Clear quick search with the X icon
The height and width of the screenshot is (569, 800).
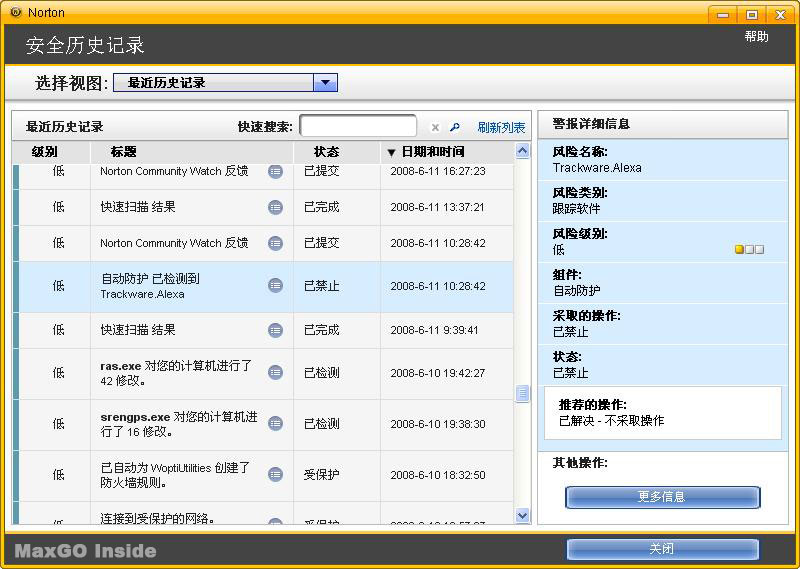[x=435, y=128]
